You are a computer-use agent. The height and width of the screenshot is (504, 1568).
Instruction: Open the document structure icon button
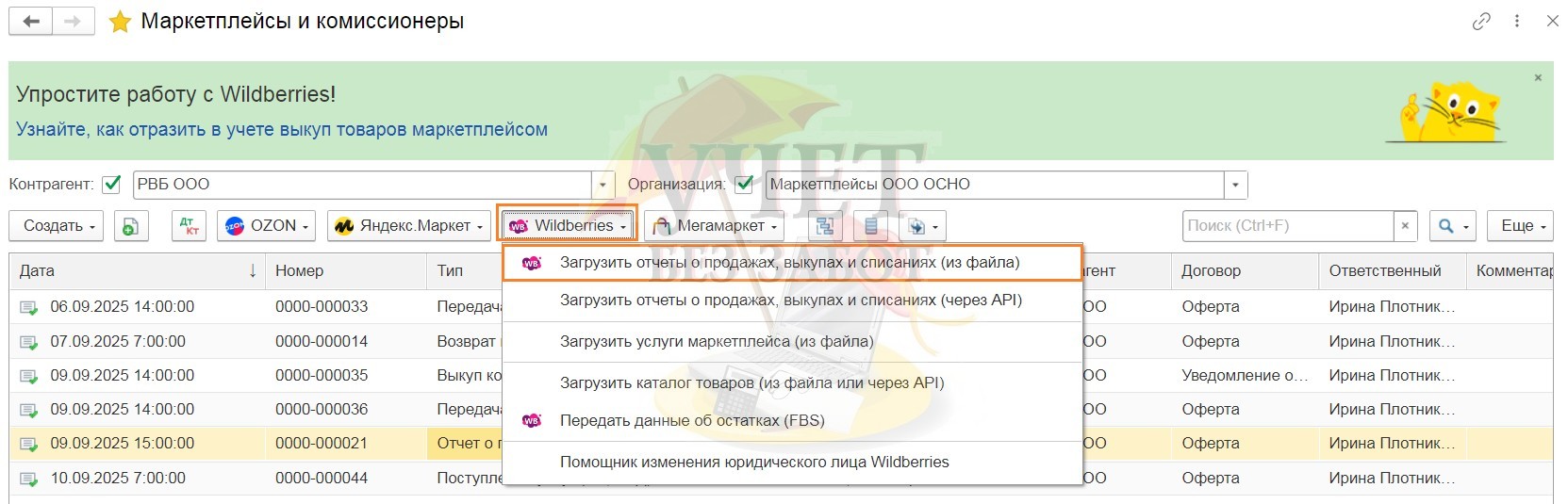coord(825,226)
